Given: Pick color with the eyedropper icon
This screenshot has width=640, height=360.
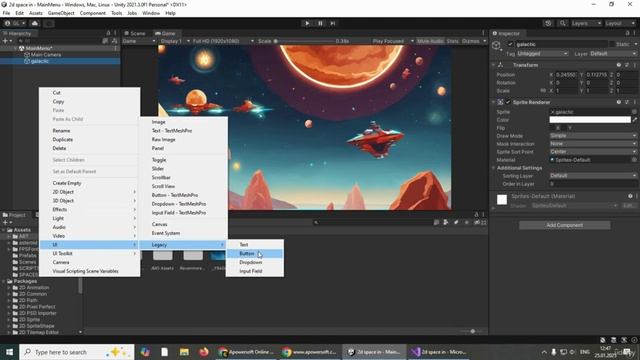Looking at the screenshot, I should tap(635, 120).
